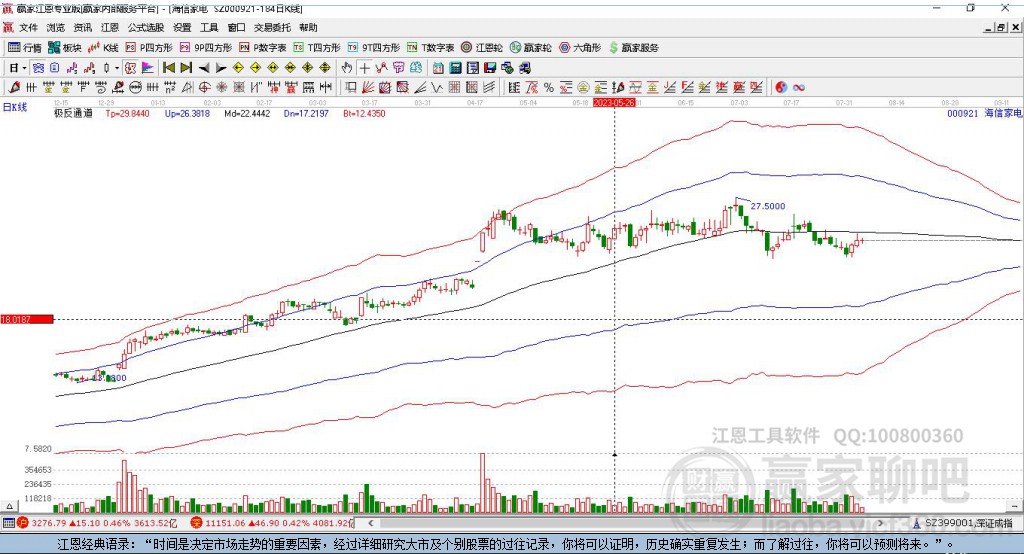Jump to first bar icon

(168, 68)
